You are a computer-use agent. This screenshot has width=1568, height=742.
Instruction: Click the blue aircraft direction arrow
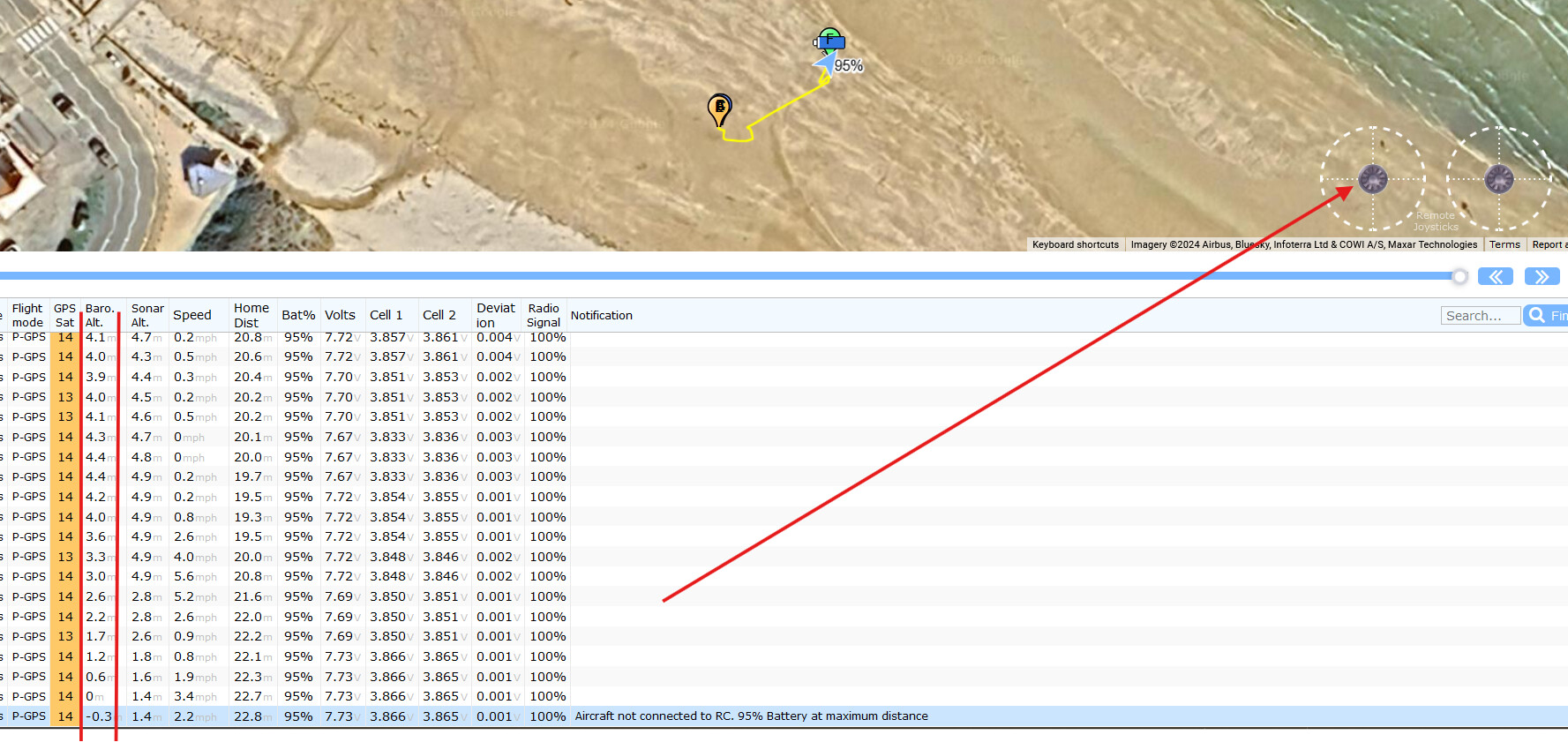tap(825, 64)
